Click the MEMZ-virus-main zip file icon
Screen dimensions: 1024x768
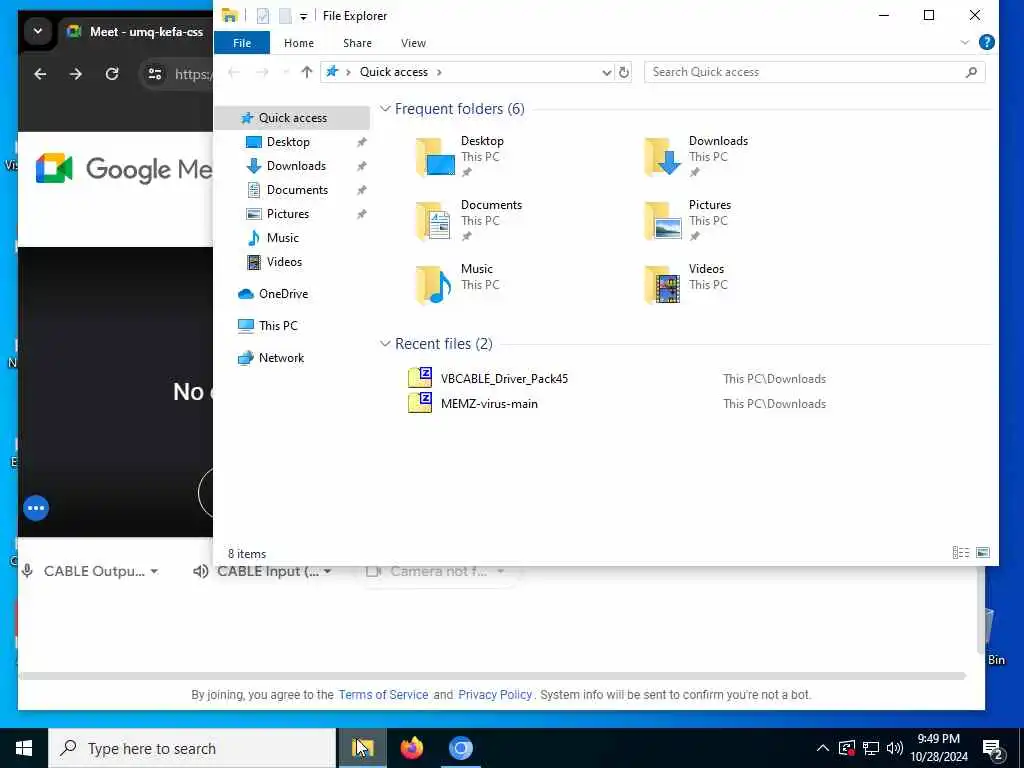pos(420,403)
